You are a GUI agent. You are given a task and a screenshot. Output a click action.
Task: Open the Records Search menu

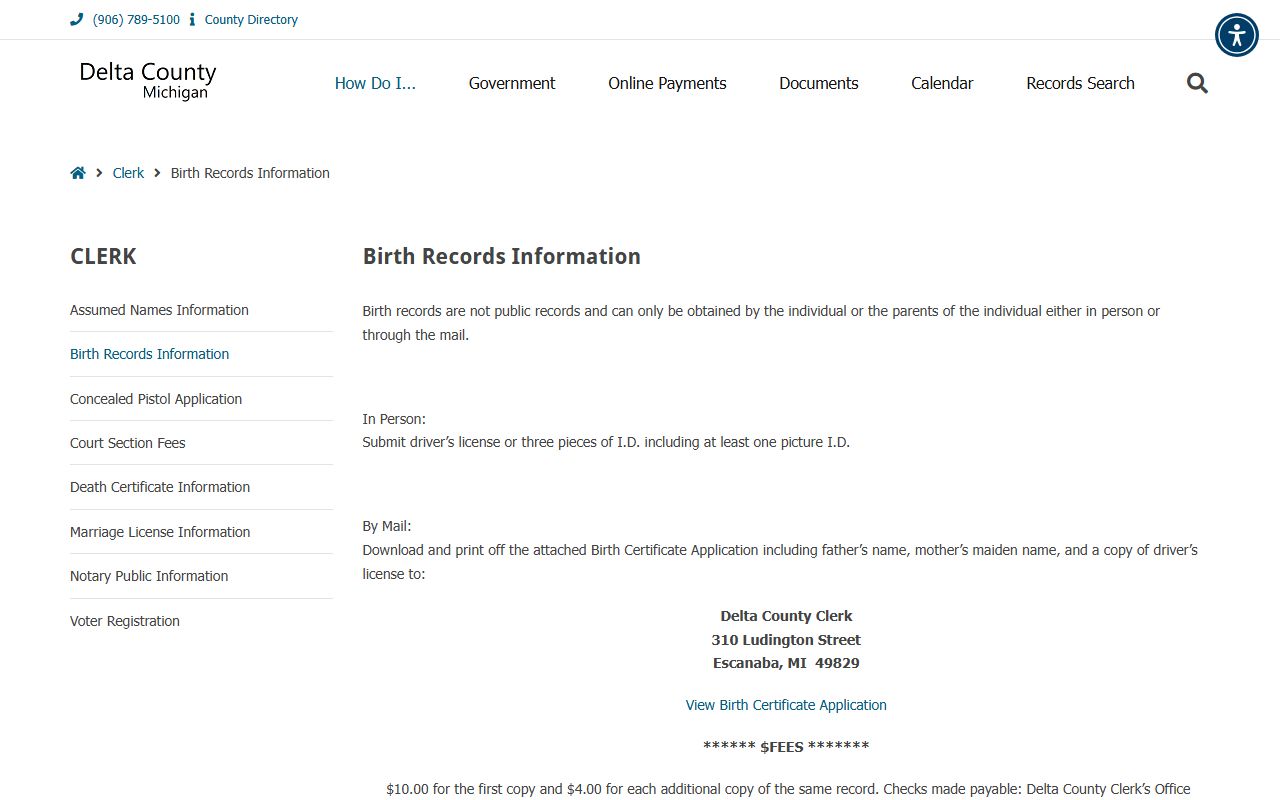point(1080,83)
